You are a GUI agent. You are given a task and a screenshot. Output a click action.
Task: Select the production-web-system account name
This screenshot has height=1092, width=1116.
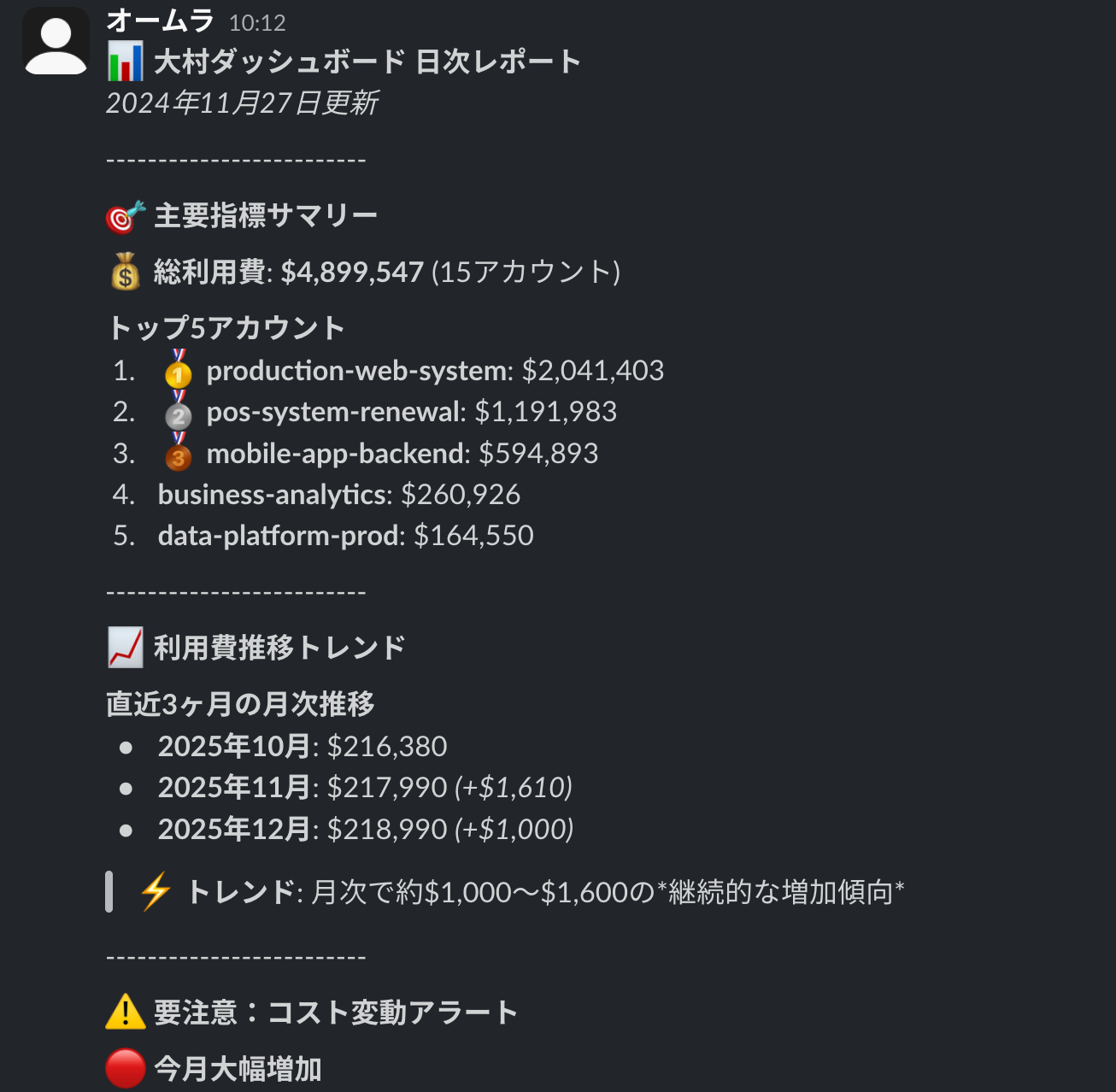pyautogui.click(x=354, y=371)
